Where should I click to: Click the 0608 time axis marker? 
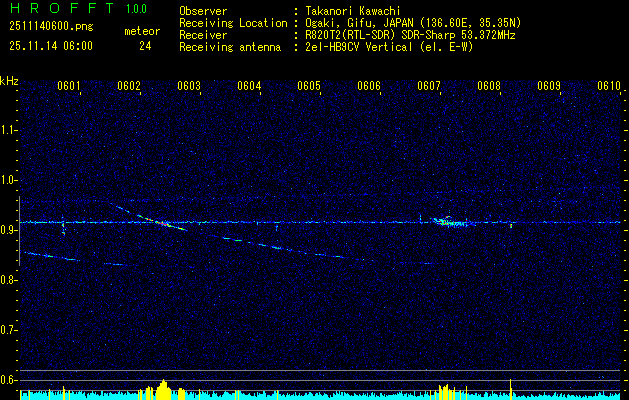(x=489, y=86)
